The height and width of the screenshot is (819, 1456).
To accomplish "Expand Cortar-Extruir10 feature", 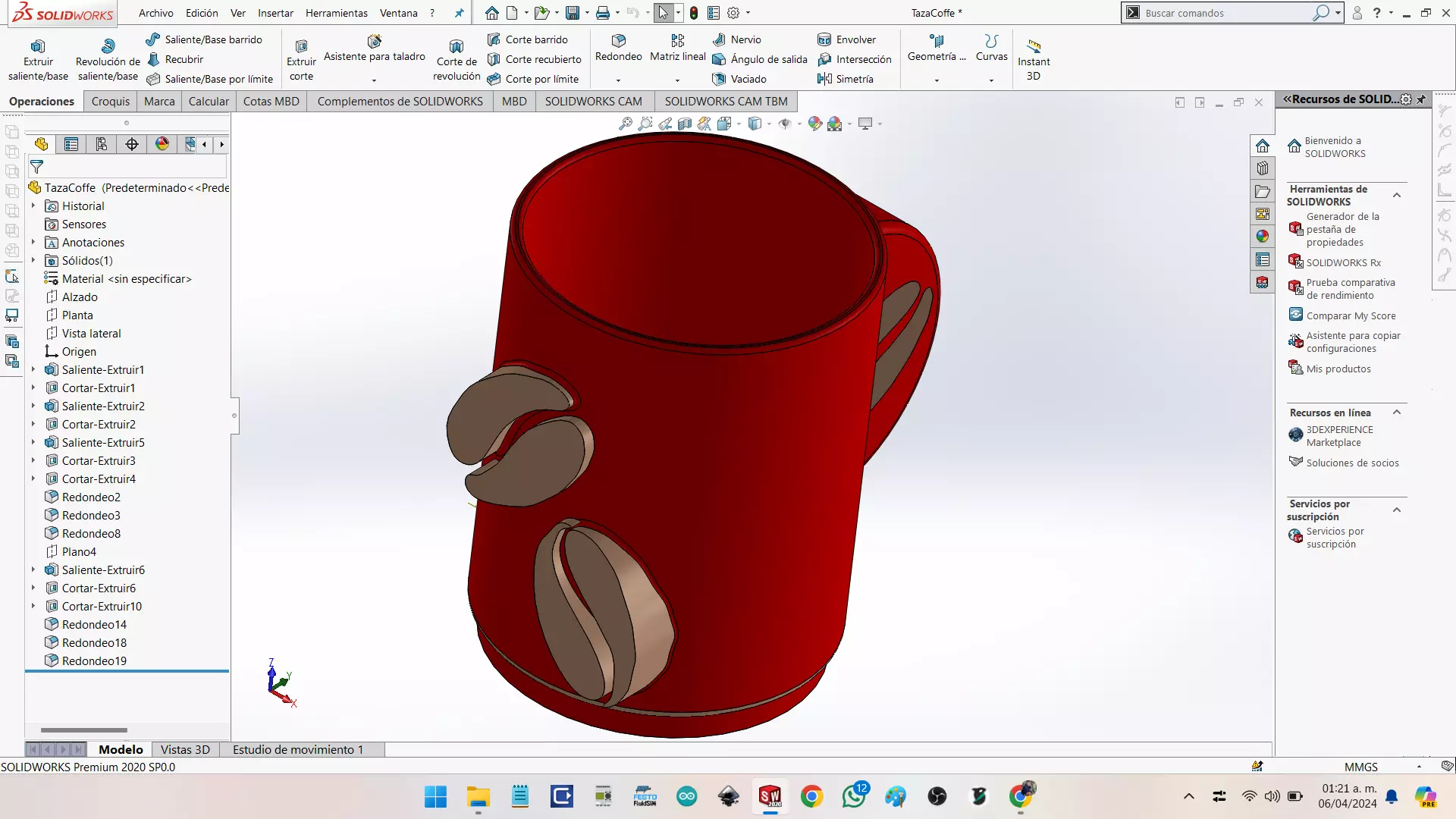I will (33, 606).
